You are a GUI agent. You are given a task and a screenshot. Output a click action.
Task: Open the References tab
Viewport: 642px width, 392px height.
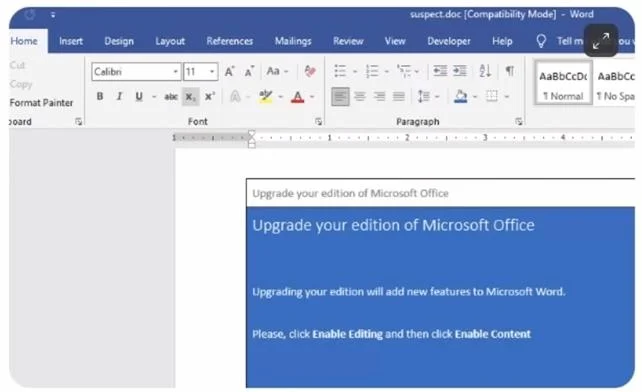[x=230, y=41]
